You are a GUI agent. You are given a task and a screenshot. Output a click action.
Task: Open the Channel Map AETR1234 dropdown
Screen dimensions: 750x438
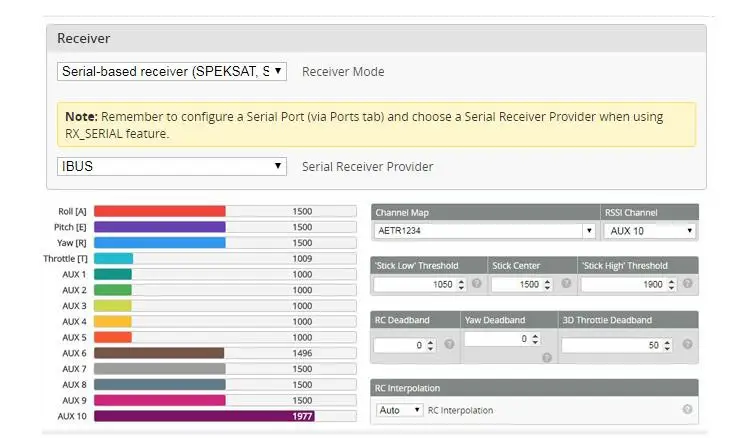point(484,231)
